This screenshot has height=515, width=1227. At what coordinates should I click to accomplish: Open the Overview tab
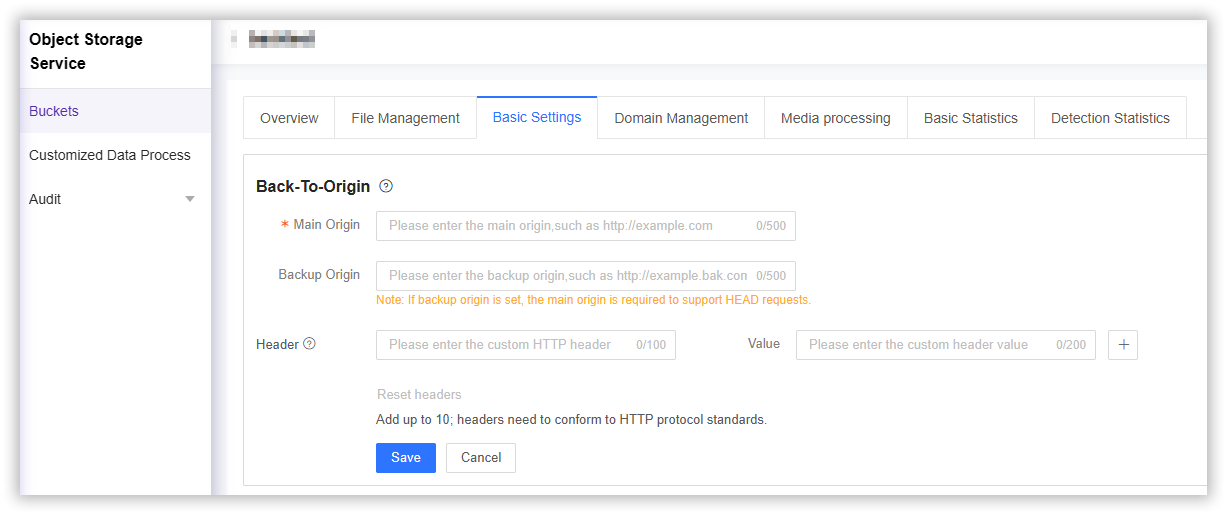[289, 118]
